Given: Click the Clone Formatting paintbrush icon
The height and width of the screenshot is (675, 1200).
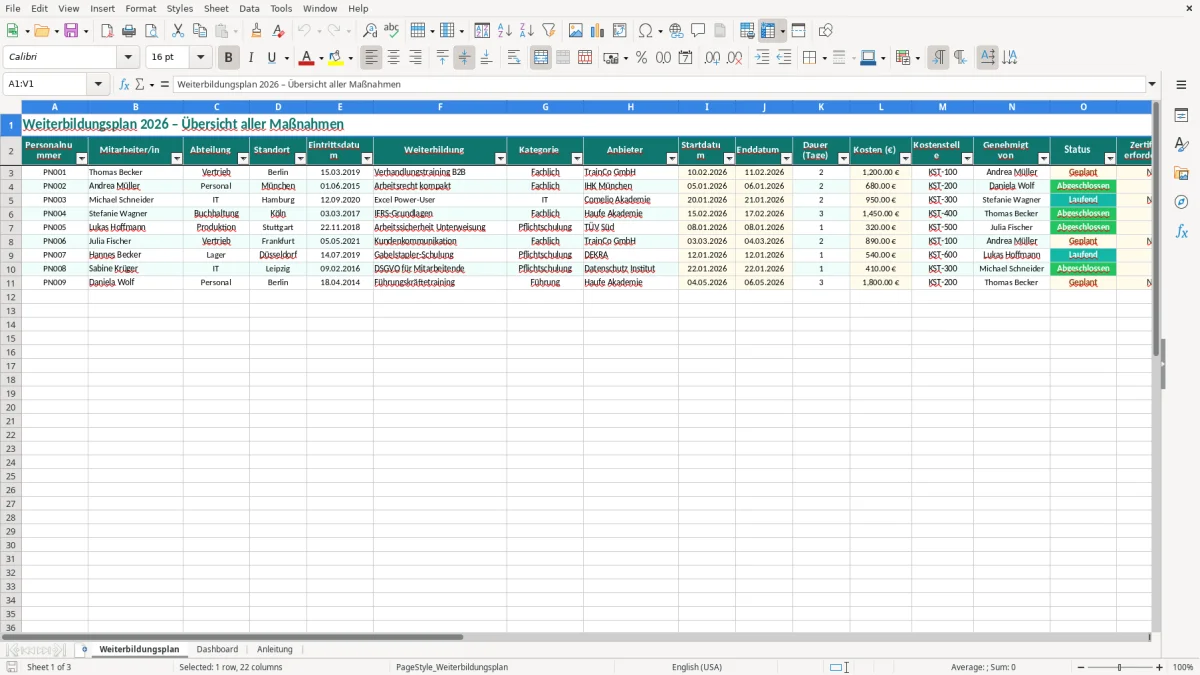Looking at the screenshot, I should point(256,31).
